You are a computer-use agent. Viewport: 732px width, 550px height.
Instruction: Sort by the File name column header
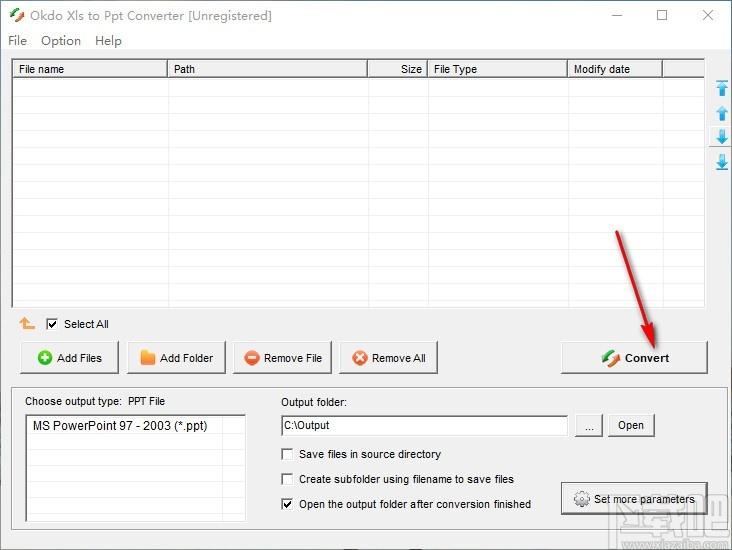(90, 69)
